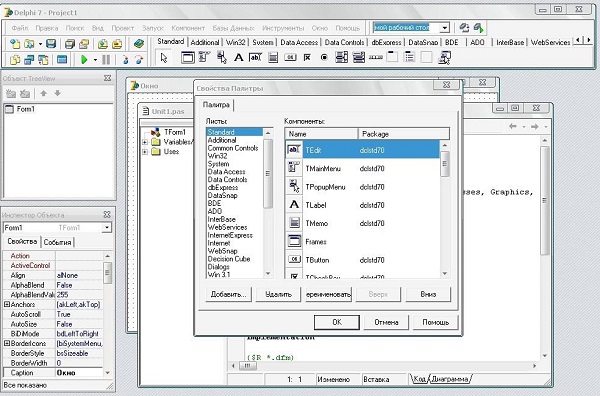The height and width of the screenshot is (396, 600).
Task: Click the Добавить... button
Action: pos(229,294)
